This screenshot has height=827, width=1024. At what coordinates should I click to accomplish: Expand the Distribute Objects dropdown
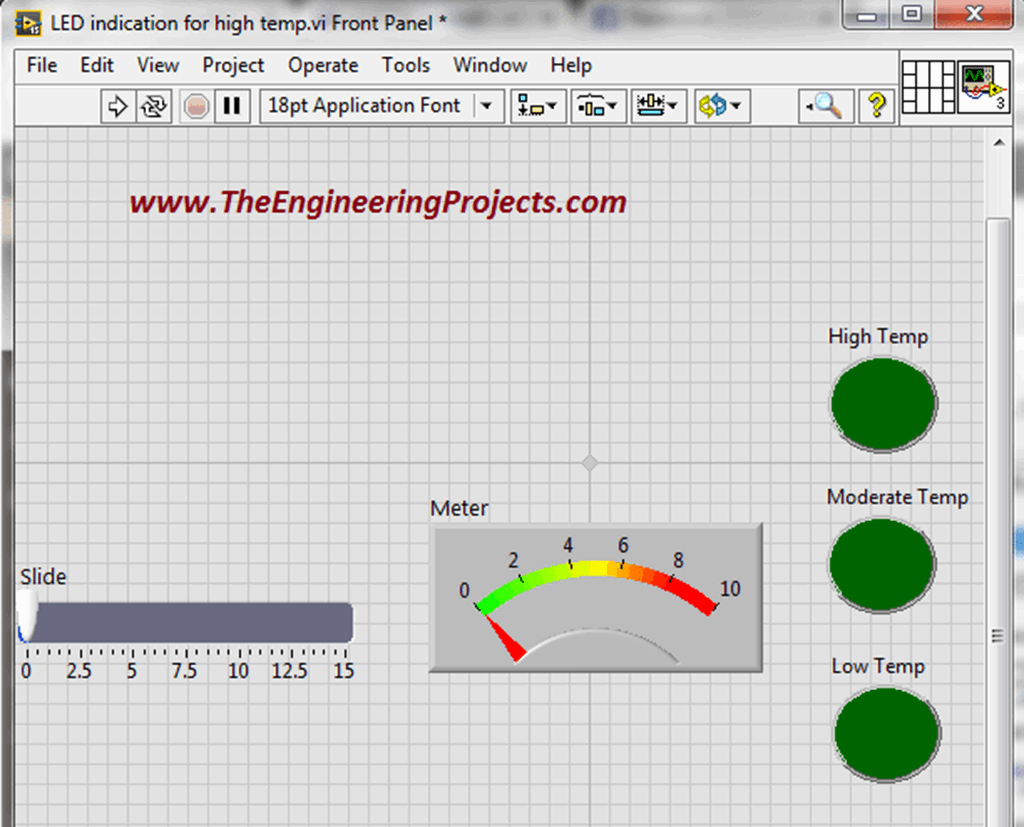599,106
